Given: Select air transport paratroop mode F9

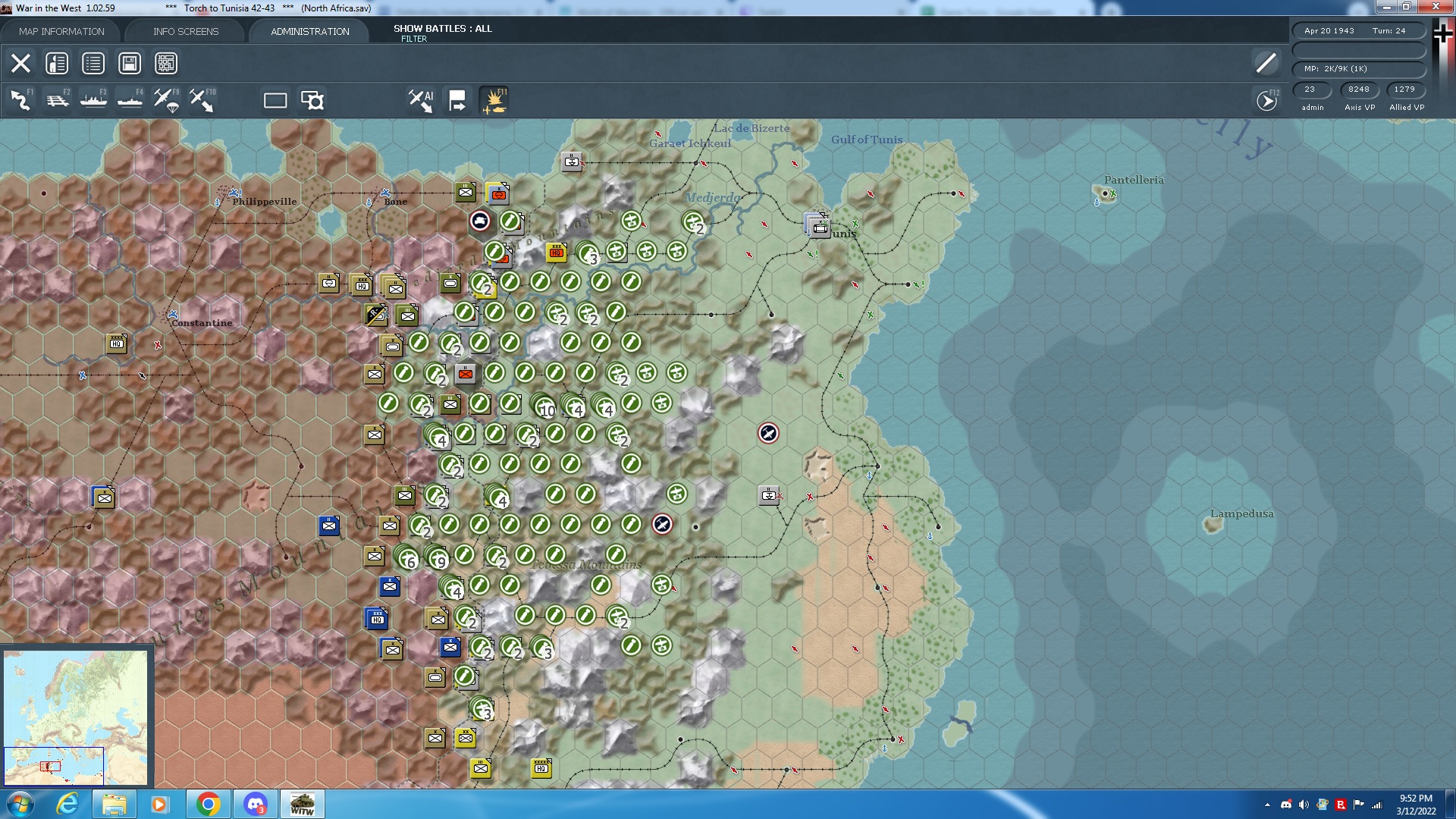Looking at the screenshot, I should 166,100.
